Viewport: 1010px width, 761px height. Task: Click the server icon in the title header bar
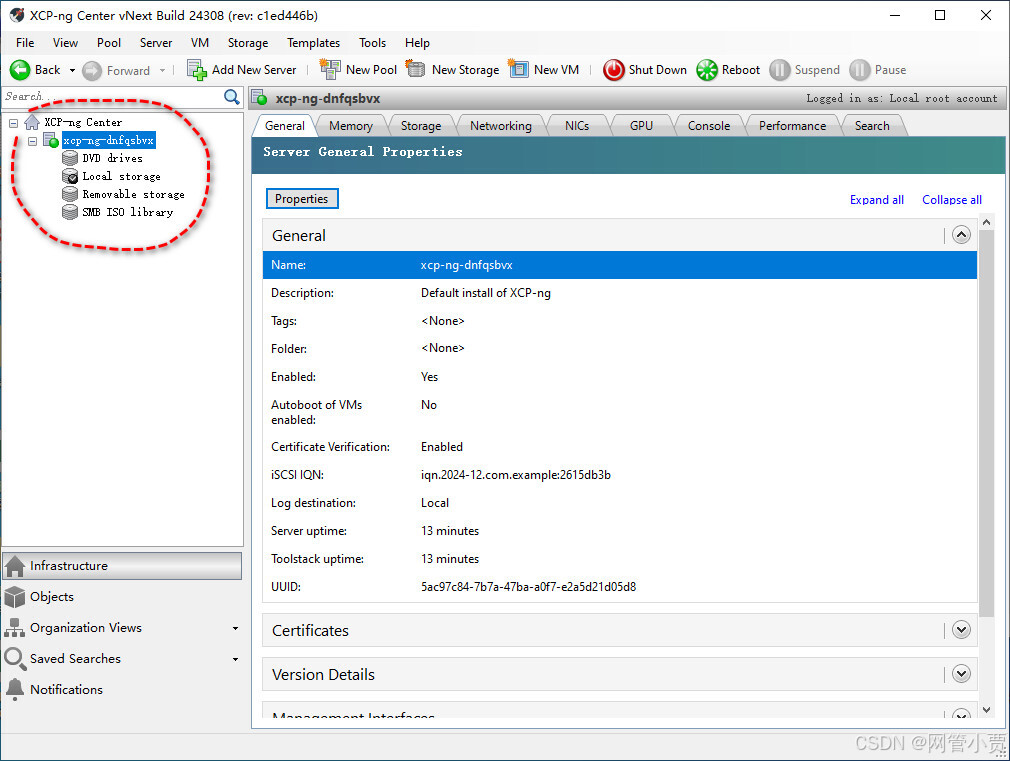260,98
